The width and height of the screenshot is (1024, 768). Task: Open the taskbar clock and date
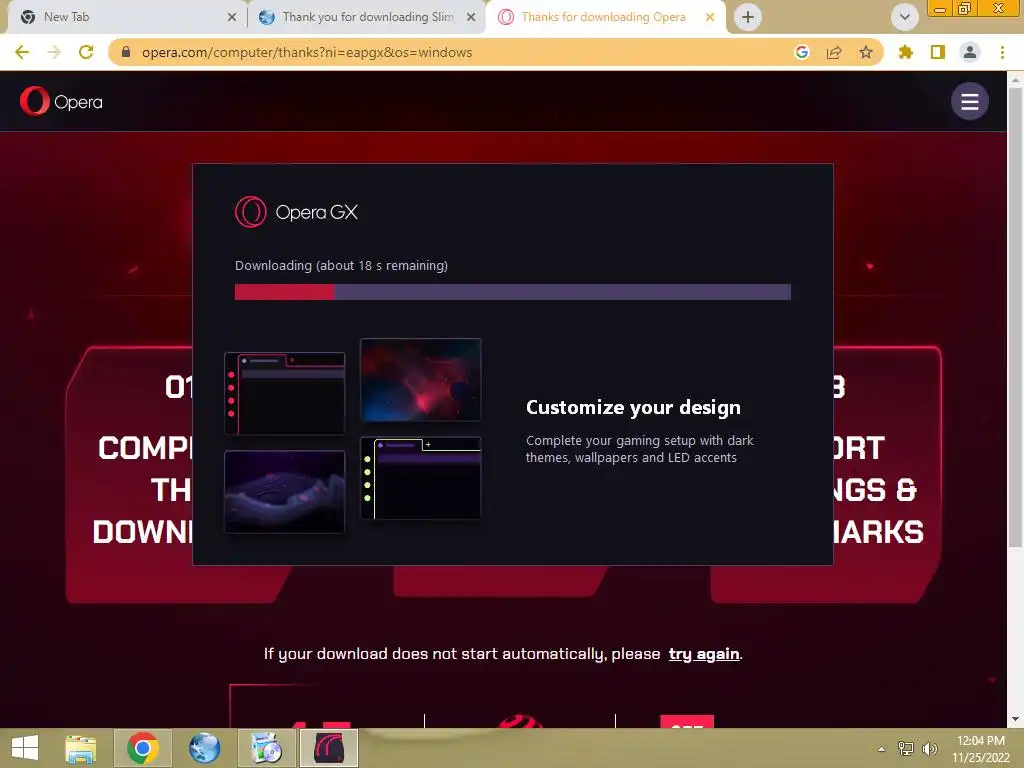pos(981,749)
